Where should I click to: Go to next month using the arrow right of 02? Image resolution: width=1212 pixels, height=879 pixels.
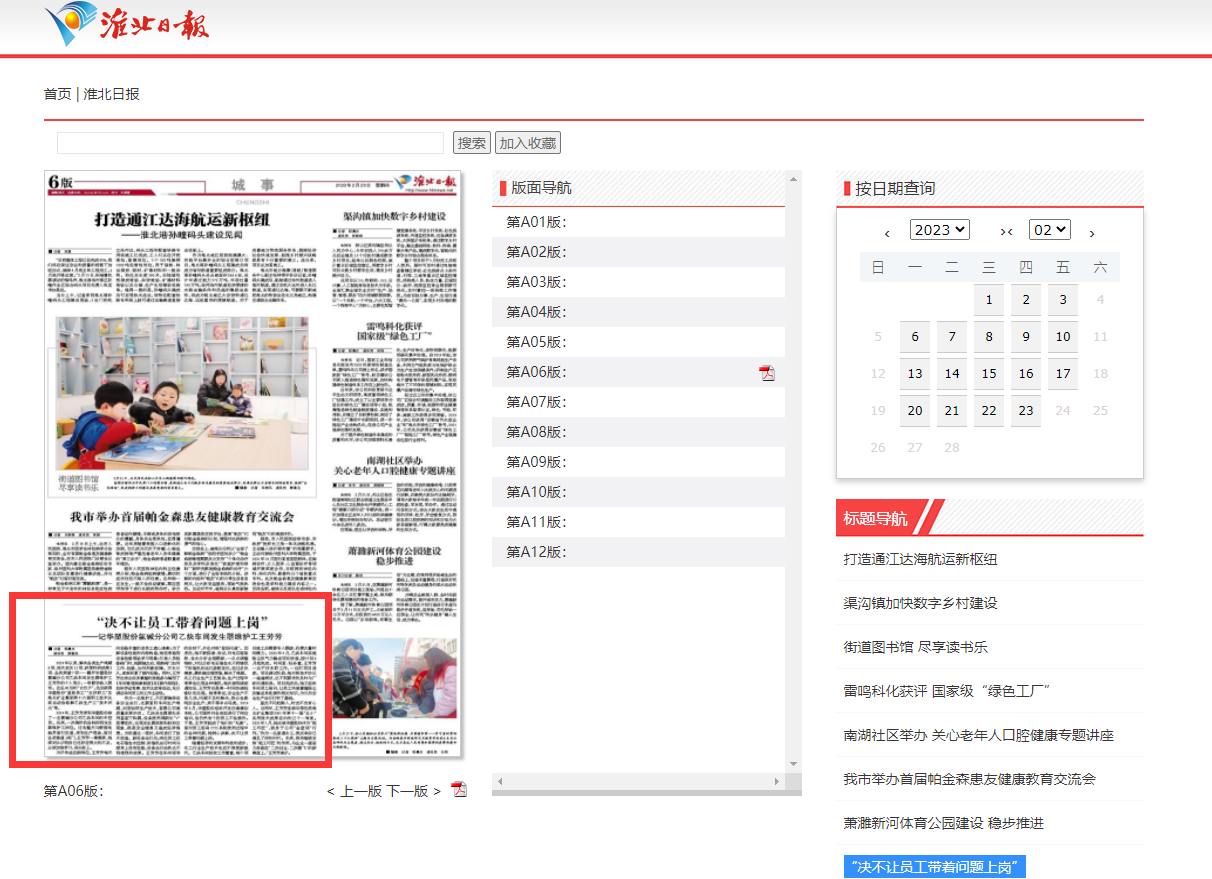[1092, 232]
